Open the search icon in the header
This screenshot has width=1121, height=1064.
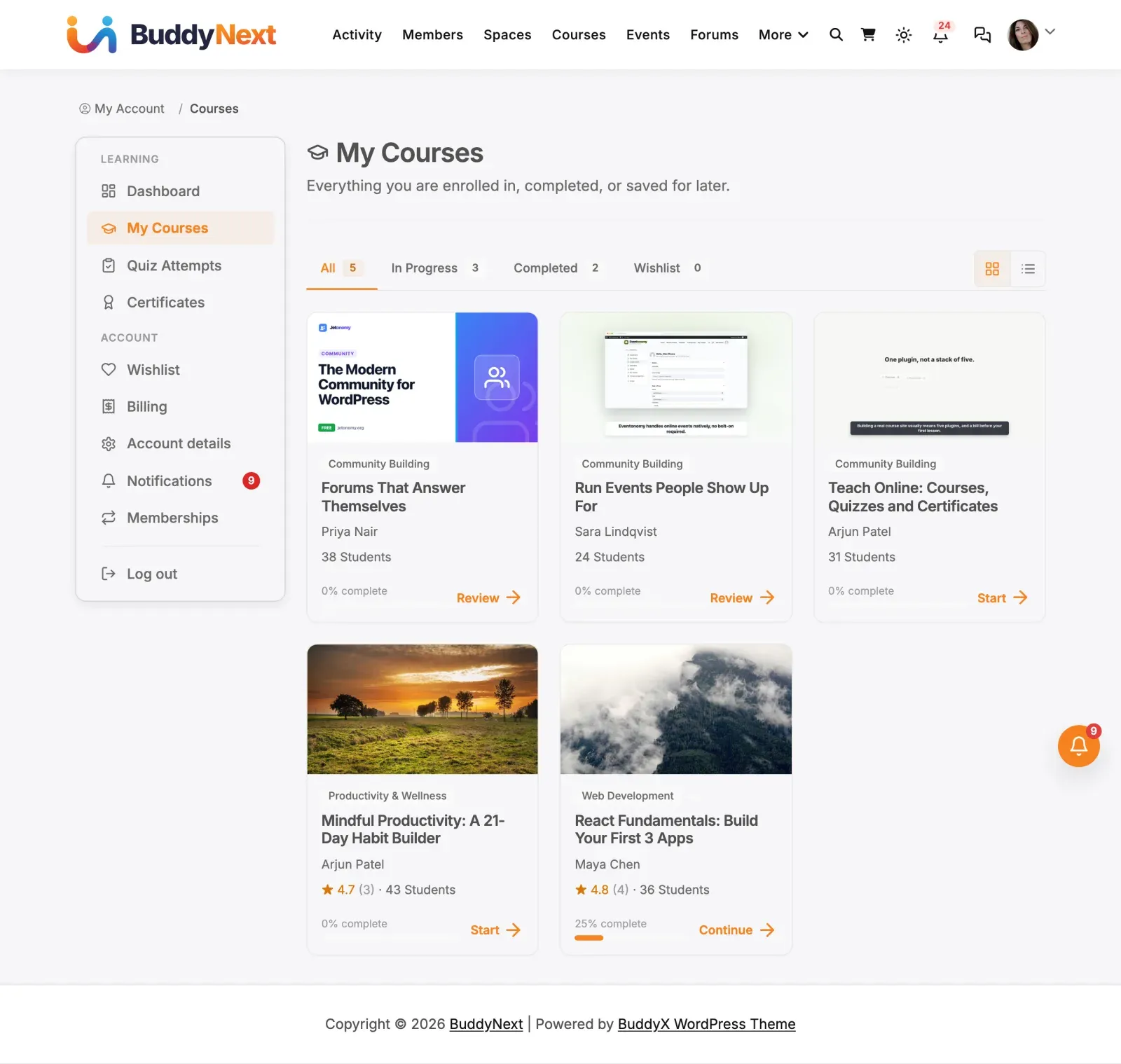click(836, 34)
